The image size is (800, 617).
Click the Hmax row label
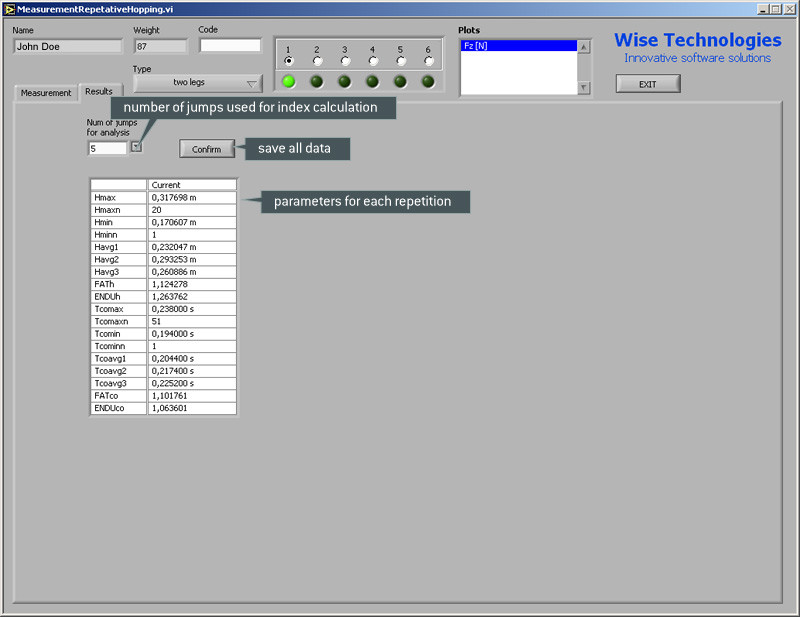coord(118,198)
